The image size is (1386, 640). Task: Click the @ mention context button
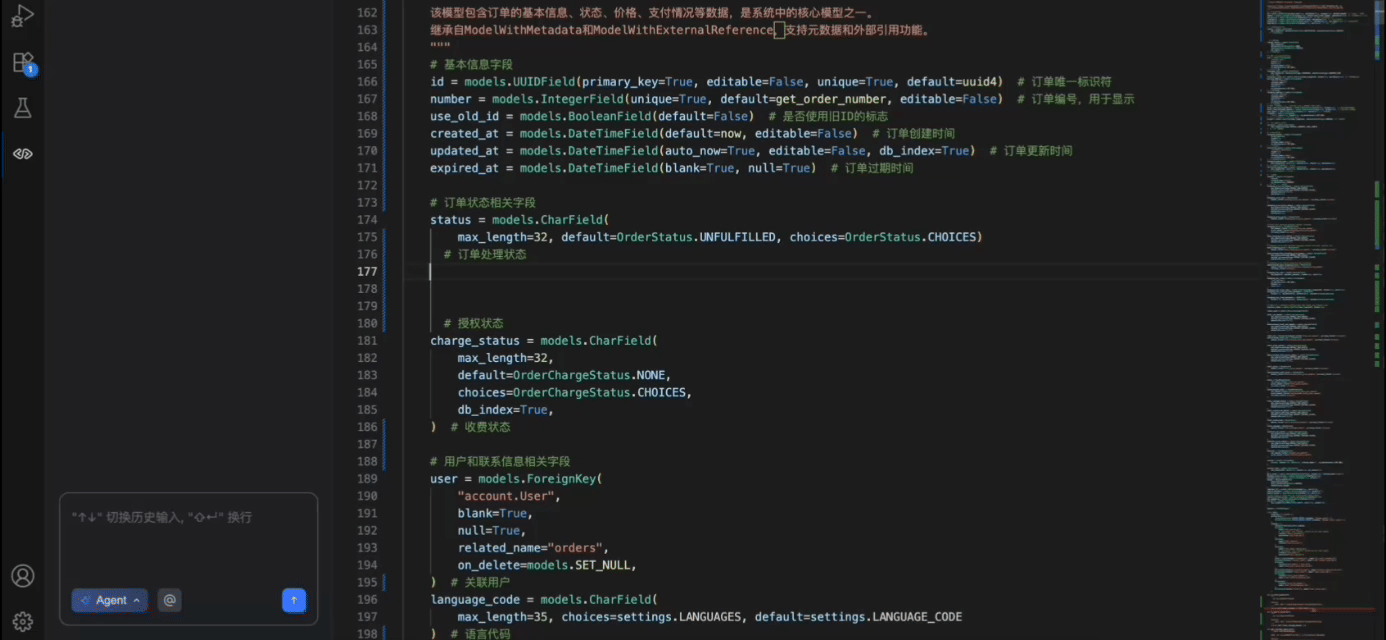pyautogui.click(x=170, y=600)
